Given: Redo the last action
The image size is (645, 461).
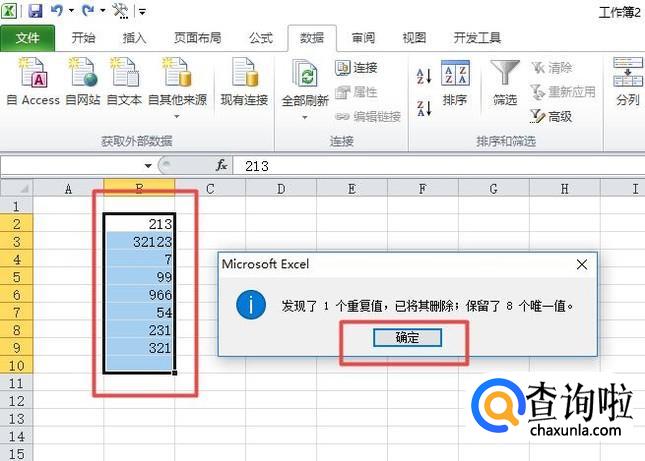Looking at the screenshot, I should click(x=88, y=11).
